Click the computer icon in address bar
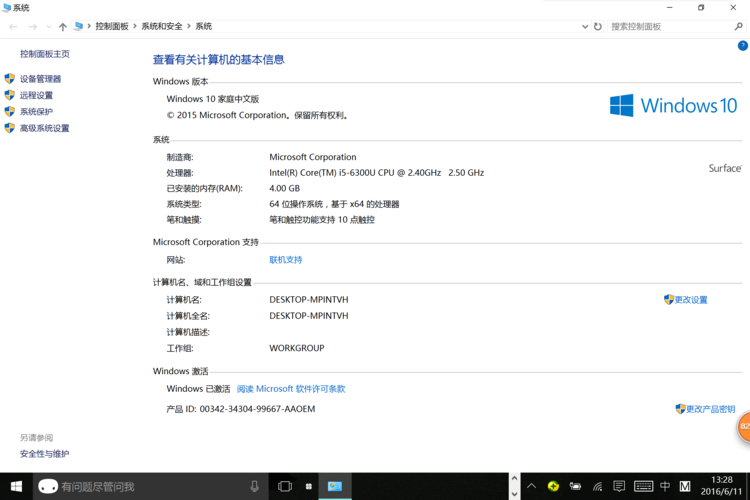This screenshot has width=750, height=500. [78, 26]
